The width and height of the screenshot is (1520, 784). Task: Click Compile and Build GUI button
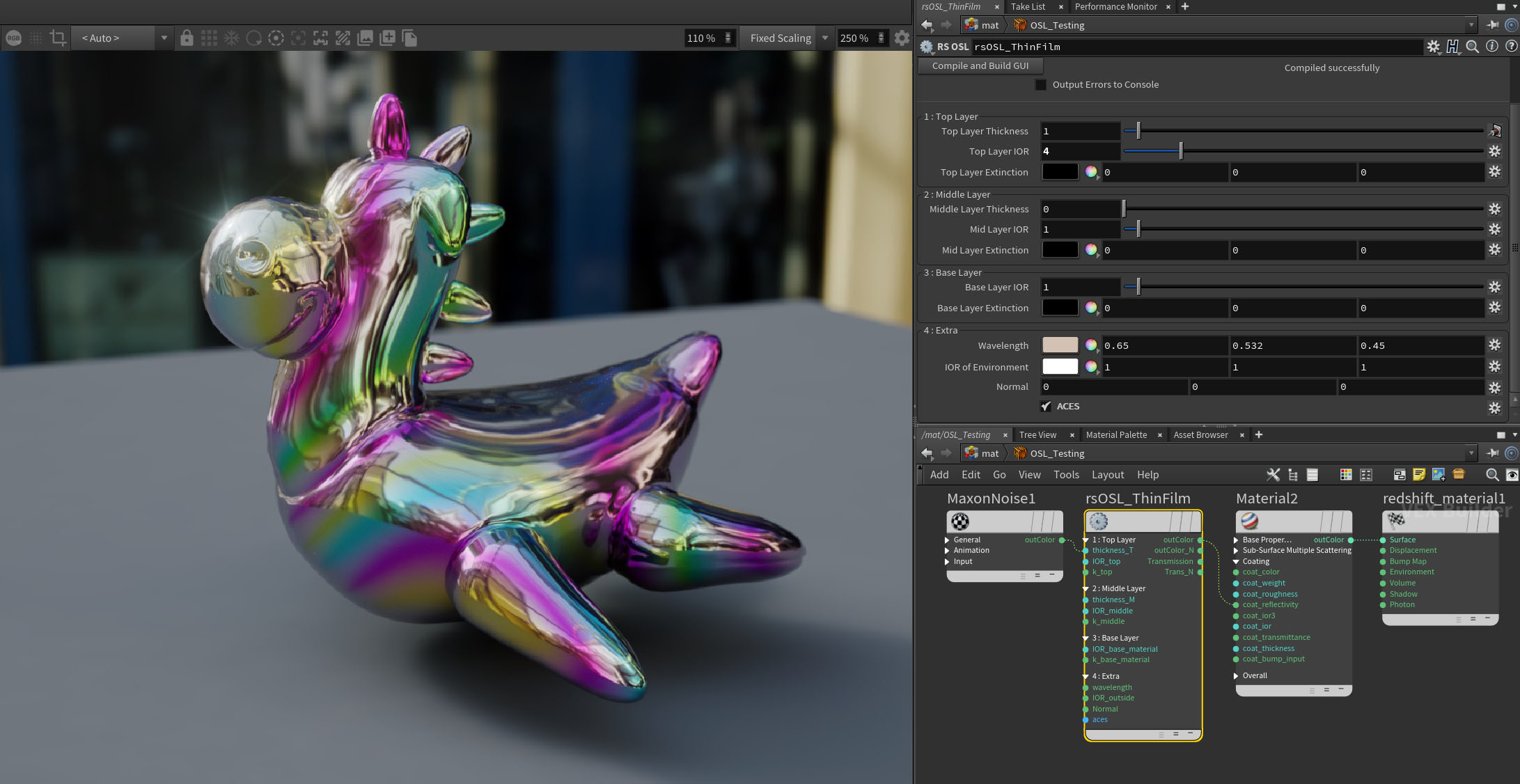click(x=980, y=66)
